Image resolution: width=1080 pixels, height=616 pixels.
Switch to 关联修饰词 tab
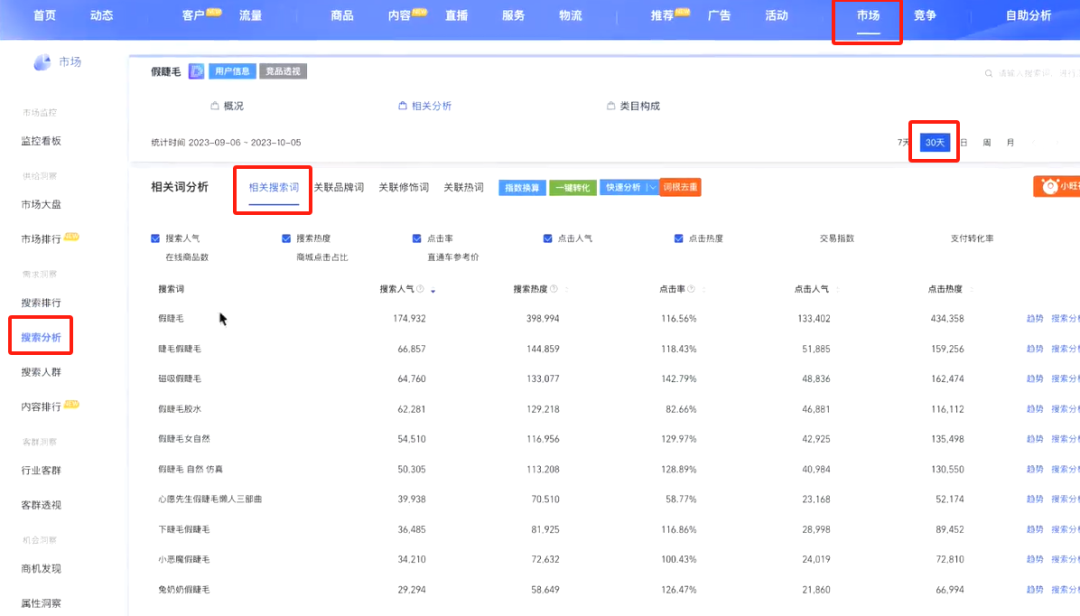(404, 187)
